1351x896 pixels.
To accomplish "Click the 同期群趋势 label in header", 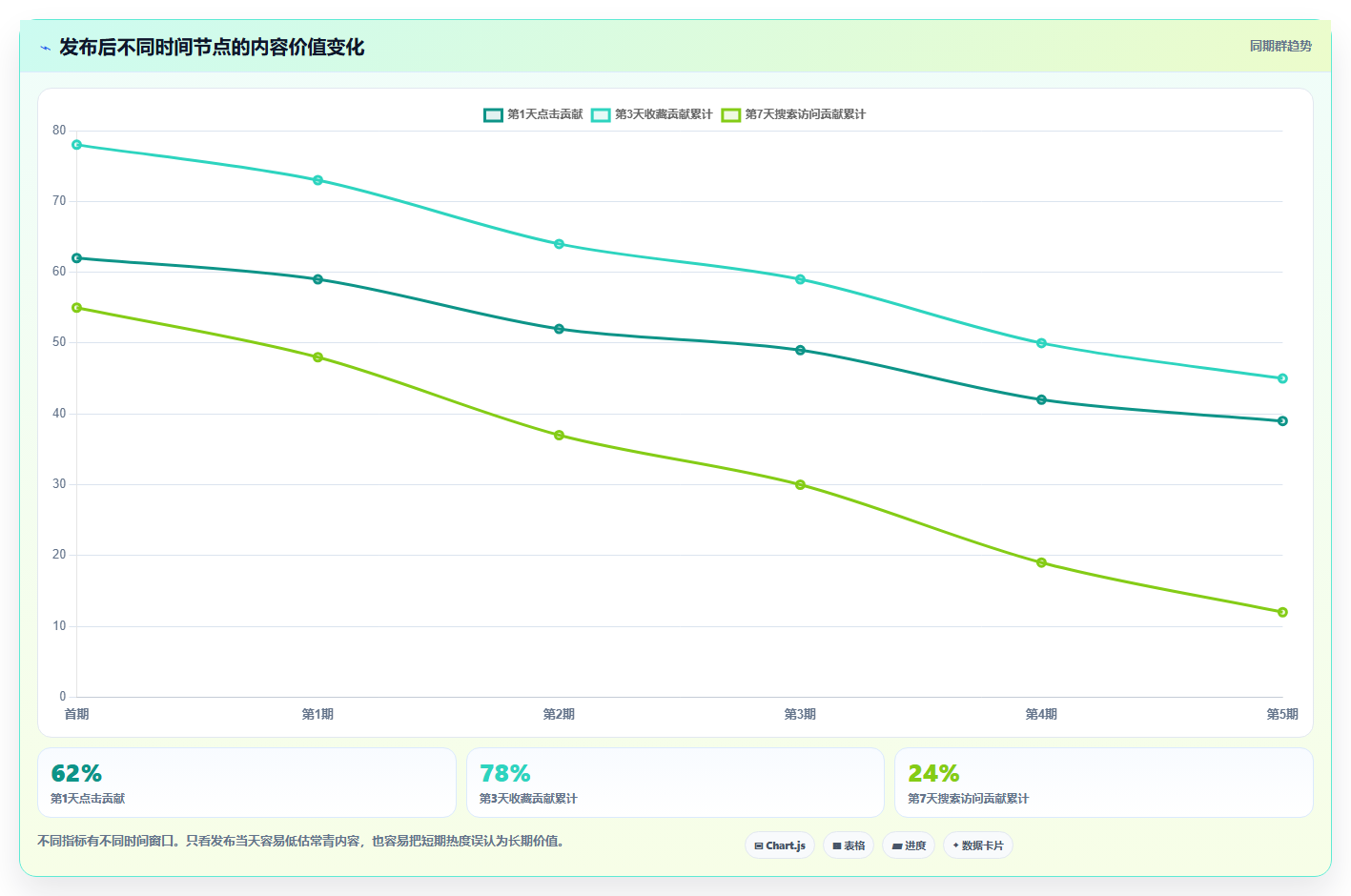I will pyautogui.click(x=1280, y=46).
